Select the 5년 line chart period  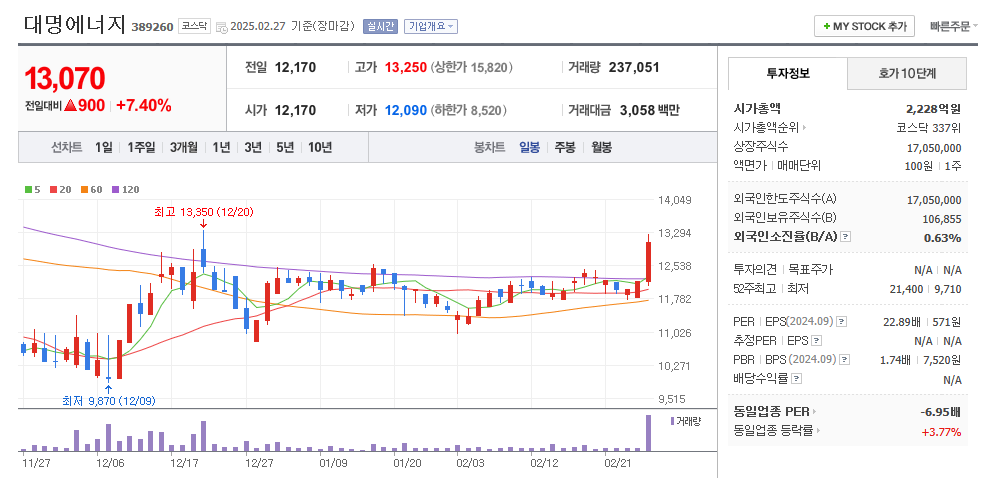(285, 147)
